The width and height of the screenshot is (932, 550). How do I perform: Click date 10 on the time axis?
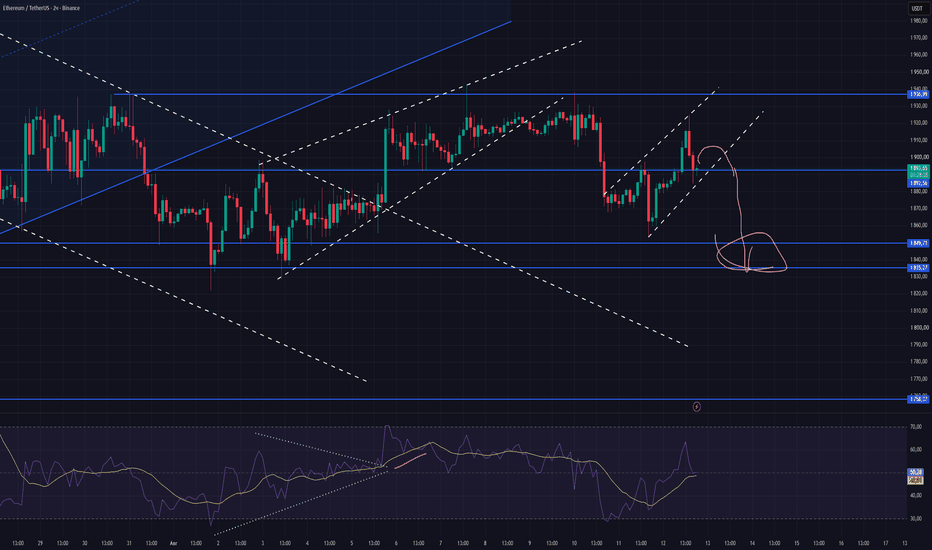(x=574, y=543)
